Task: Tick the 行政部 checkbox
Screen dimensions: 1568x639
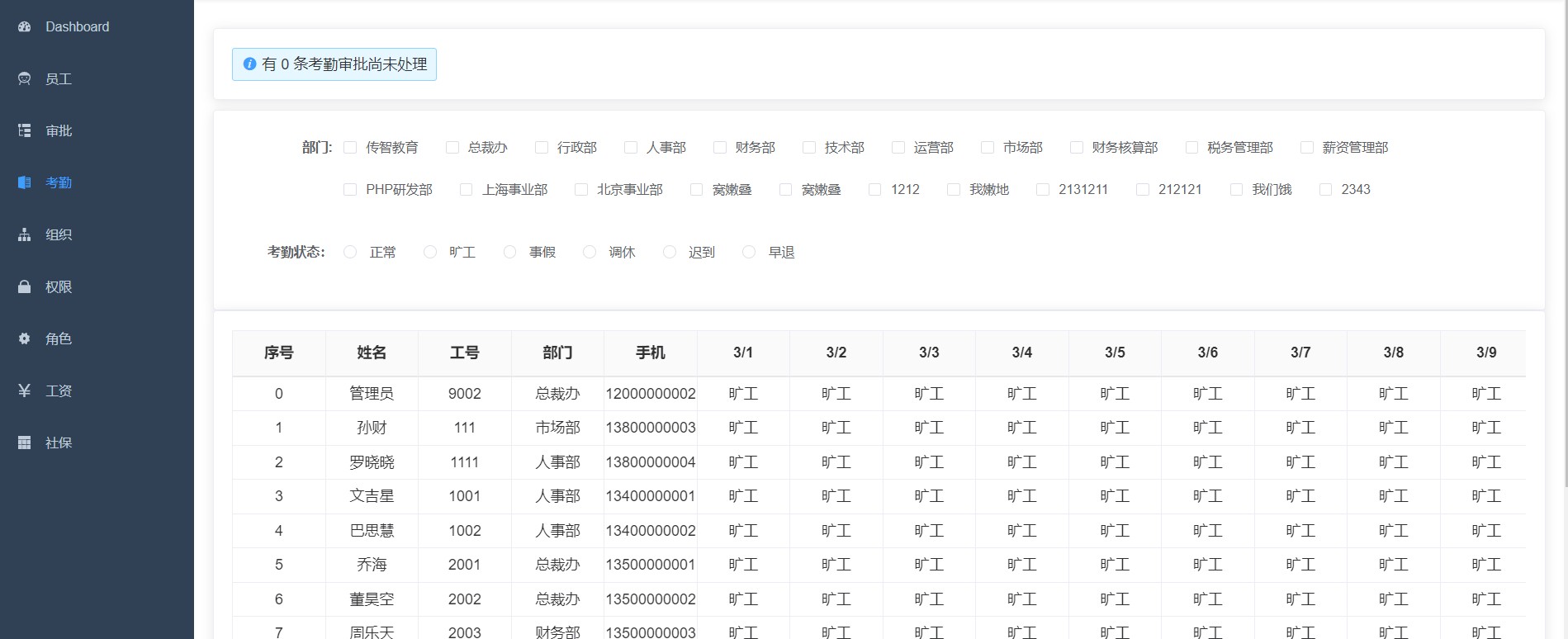Action: pyautogui.click(x=542, y=147)
